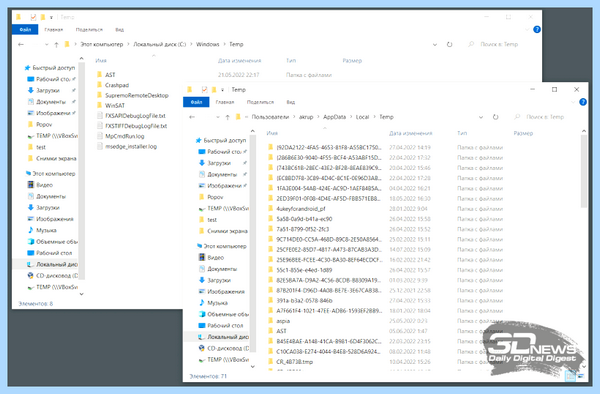The height and width of the screenshot is (394, 600).
Task: Sort by Тип column in front window
Action: 462,133
